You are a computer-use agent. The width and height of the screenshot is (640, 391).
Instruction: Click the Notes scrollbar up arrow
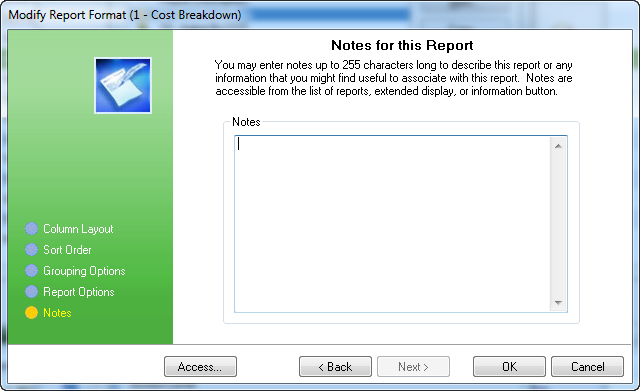(x=558, y=146)
